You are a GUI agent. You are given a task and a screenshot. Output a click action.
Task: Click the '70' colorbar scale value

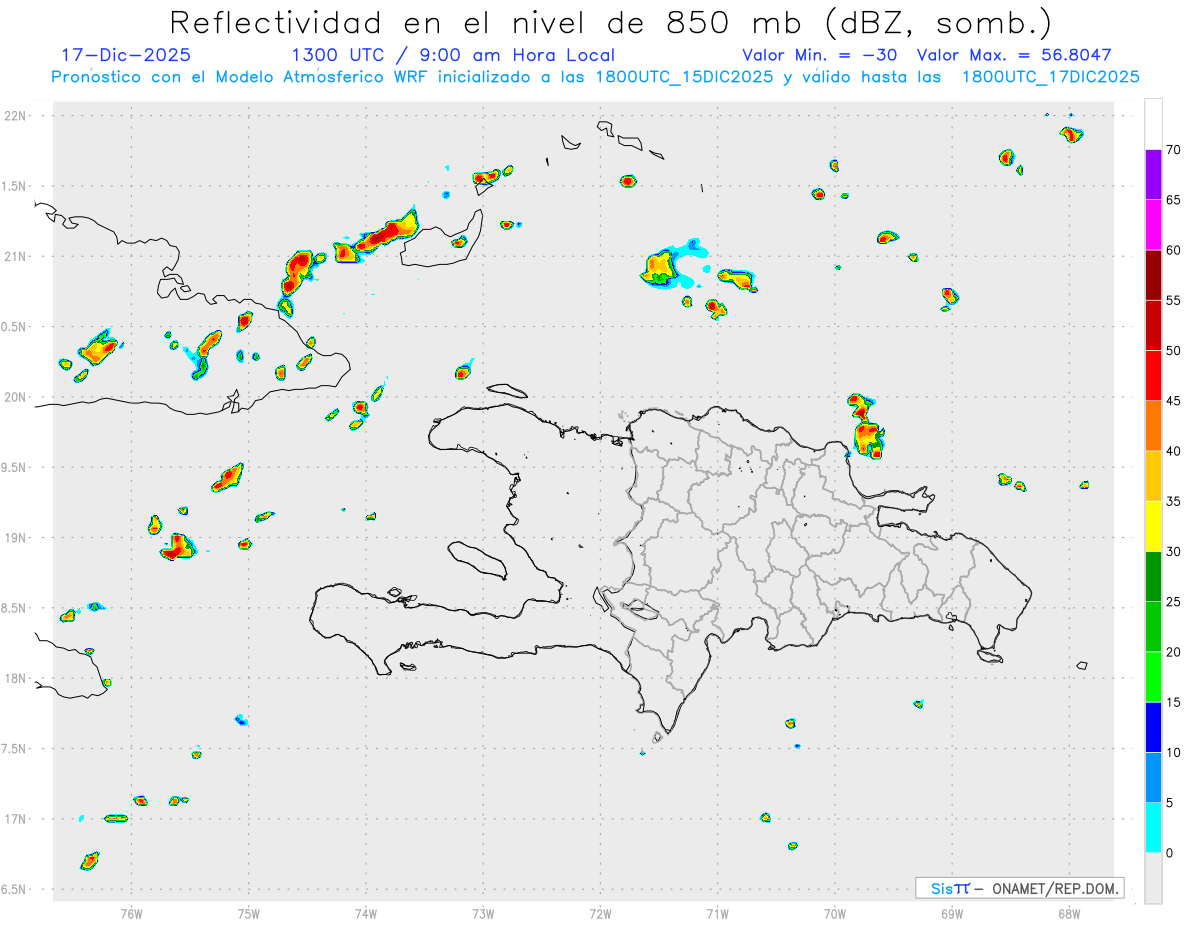click(x=1174, y=150)
